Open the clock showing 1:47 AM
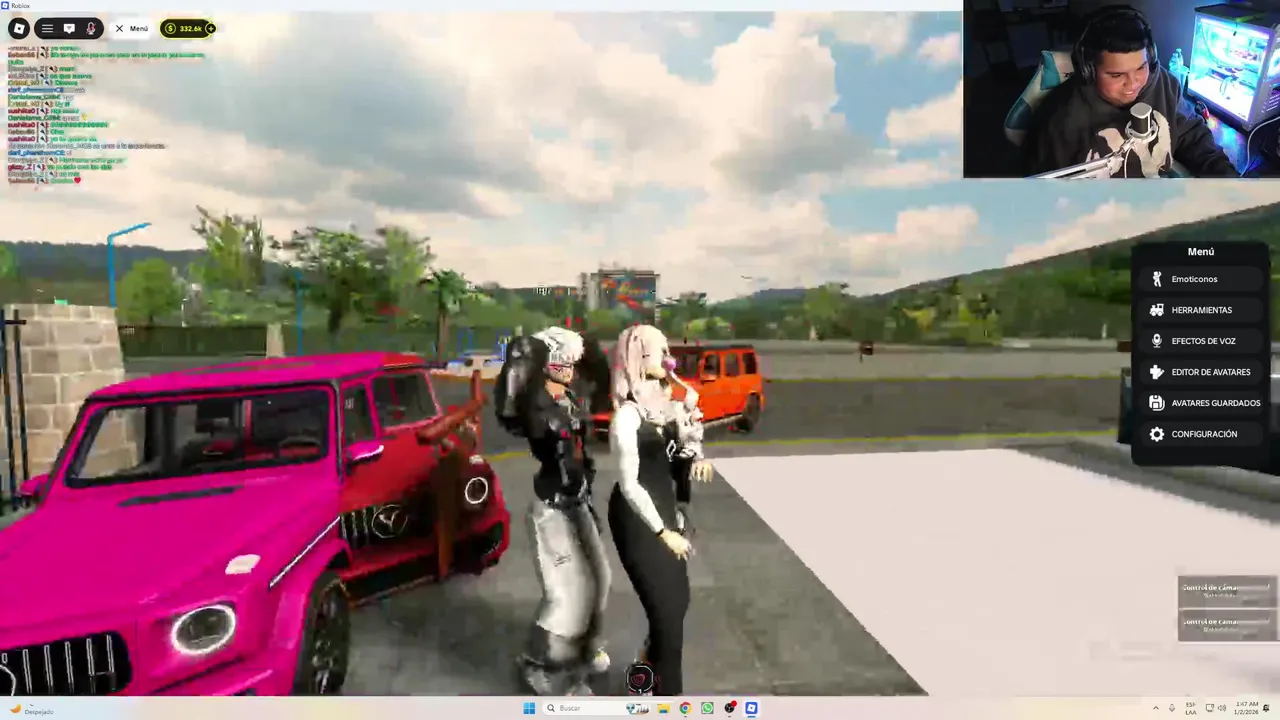This screenshot has width=1280, height=720. point(1246,708)
